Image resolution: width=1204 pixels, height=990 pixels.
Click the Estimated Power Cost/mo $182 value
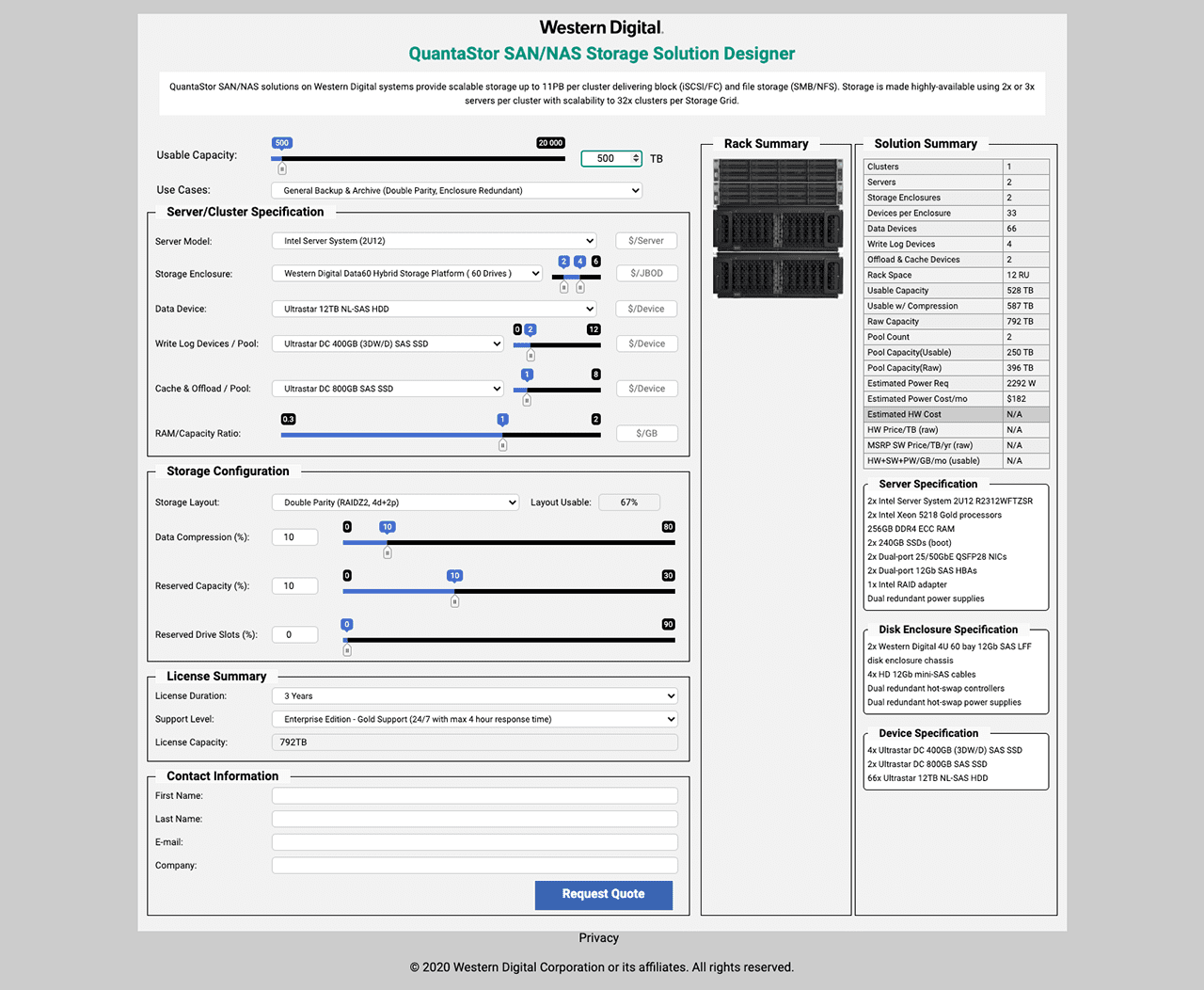click(x=1016, y=399)
